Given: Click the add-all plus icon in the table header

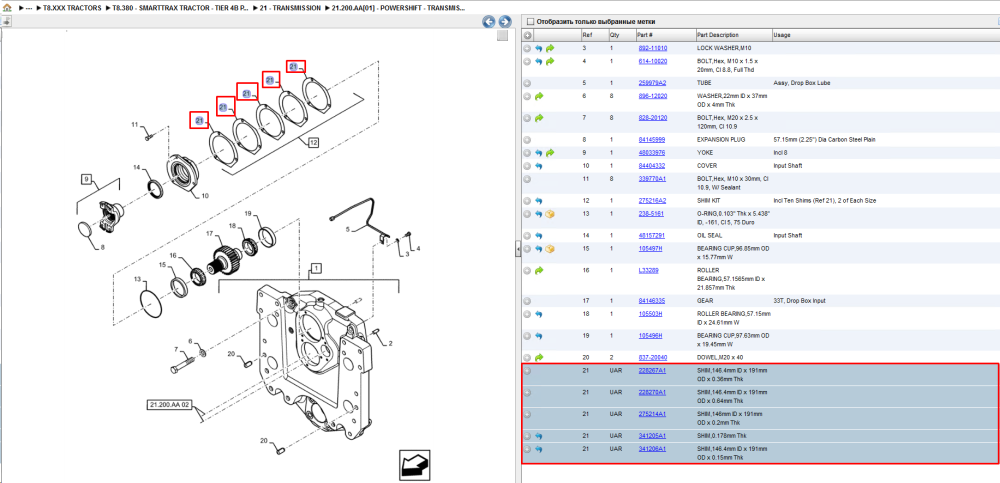Looking at the screenshot, I should [527, 35].
